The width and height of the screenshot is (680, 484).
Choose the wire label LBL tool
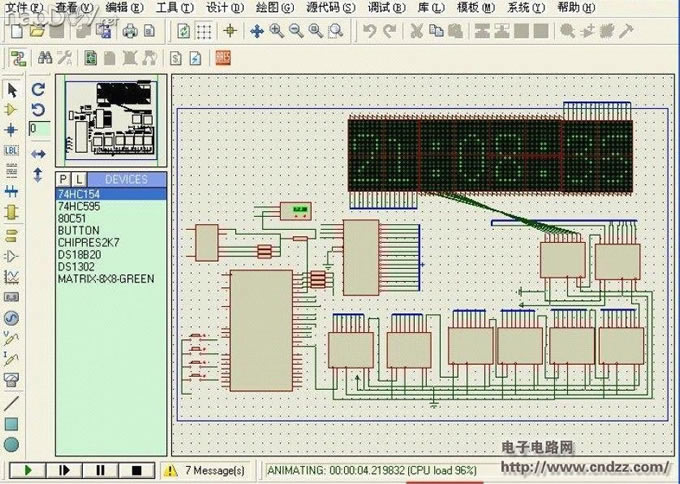[x=13, y=151]
